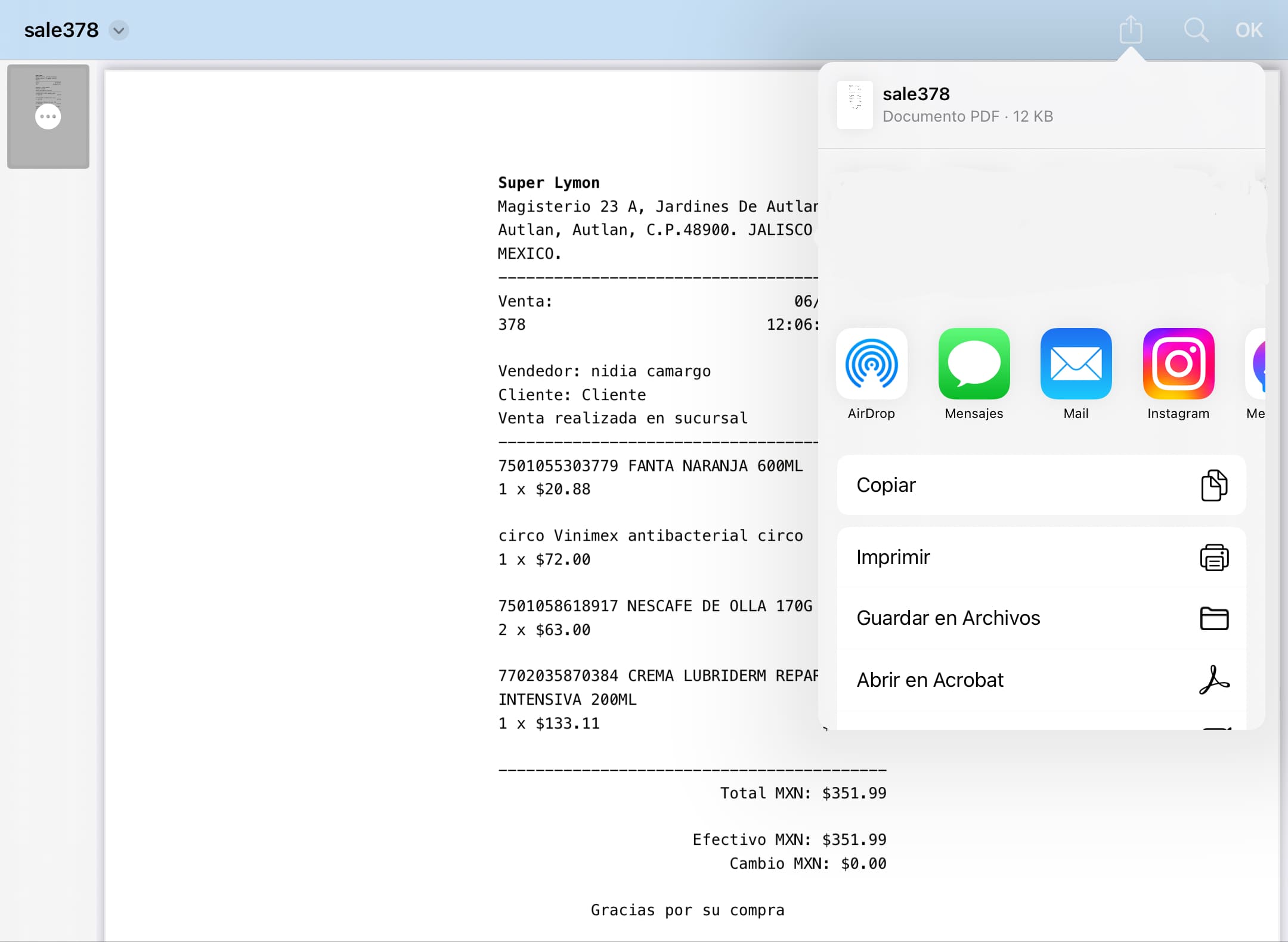Click the sale378 PDF document preview

click(x=855, y=104)
